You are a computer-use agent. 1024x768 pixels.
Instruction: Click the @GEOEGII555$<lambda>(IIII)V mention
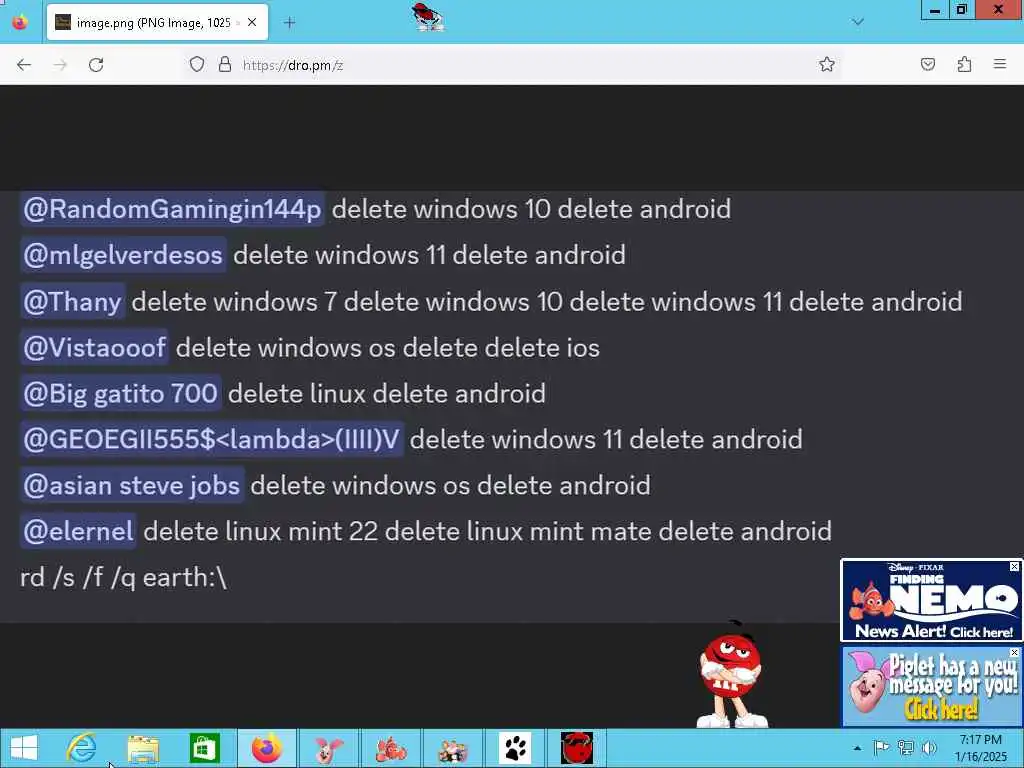212,439
